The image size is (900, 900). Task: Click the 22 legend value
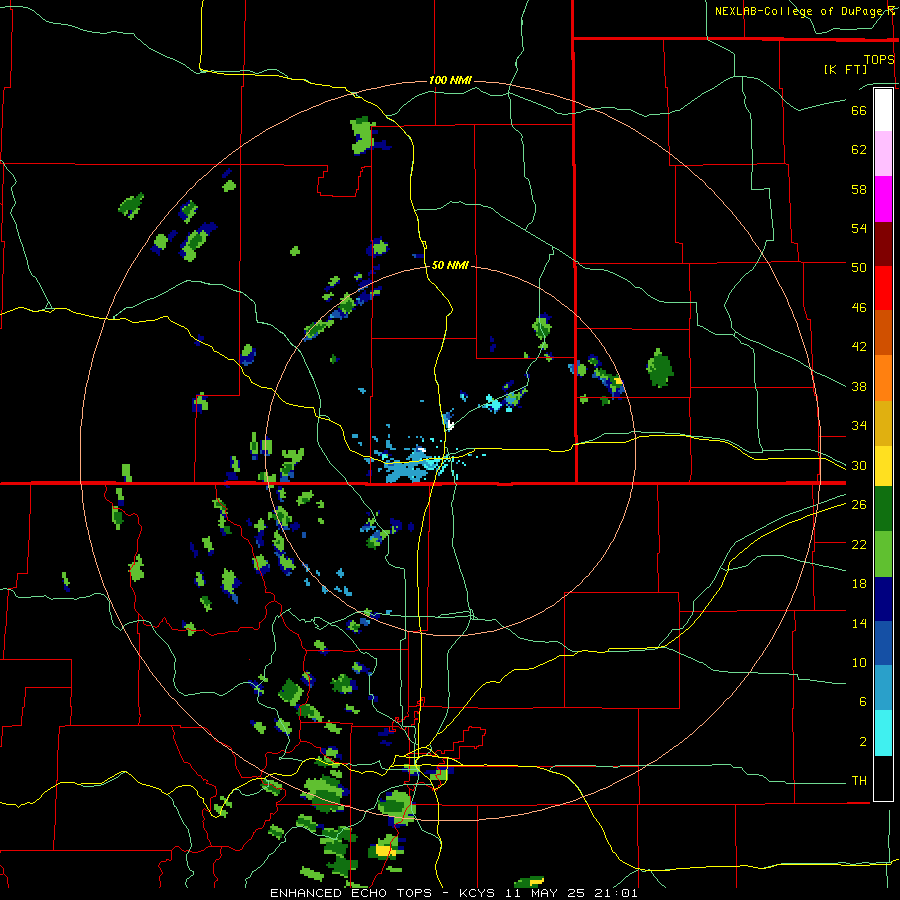(859, 544)
